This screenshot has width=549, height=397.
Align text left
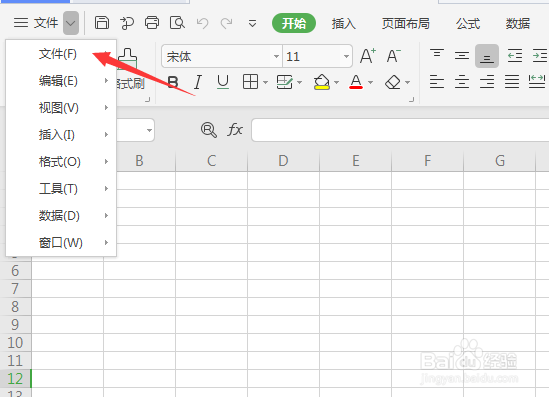[x=437, y=82]
